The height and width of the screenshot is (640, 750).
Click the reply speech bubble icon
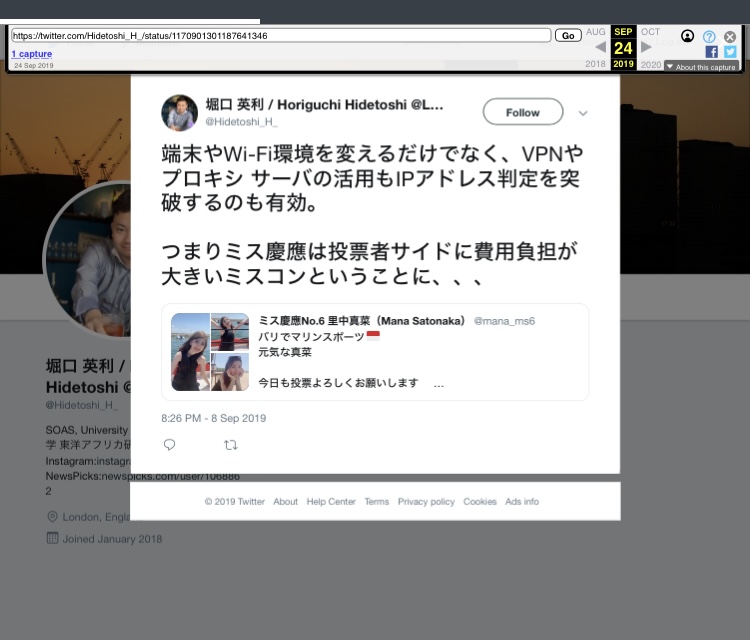(x=169, y=445)
